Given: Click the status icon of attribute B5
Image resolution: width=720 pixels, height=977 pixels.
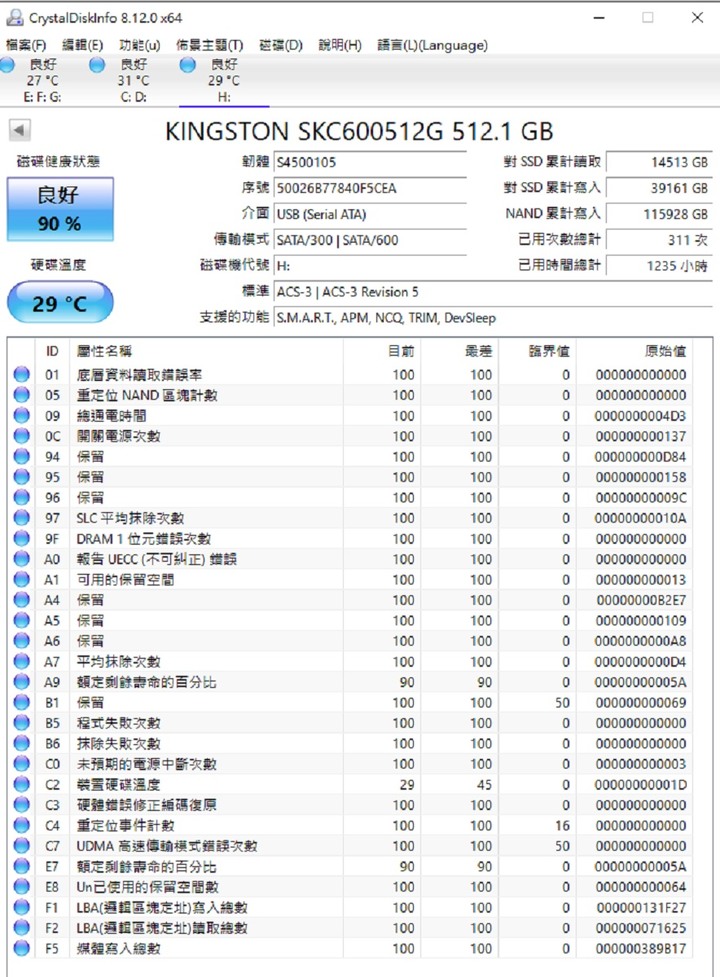Looking at the screenshot, I should (x=22, y=723).
